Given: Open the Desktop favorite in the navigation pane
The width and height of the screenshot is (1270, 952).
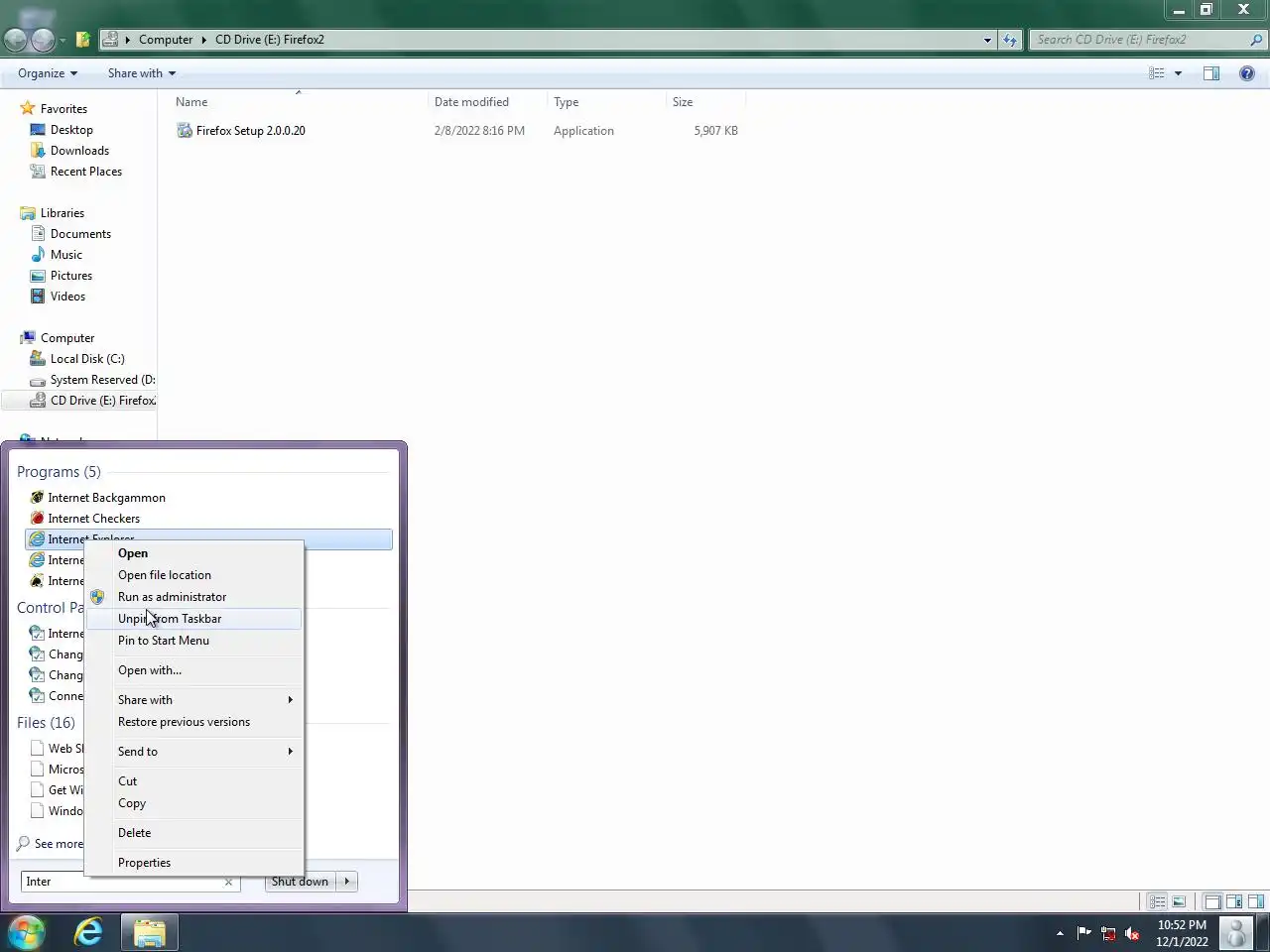Looking at the screenshot, I should [71, 130].
